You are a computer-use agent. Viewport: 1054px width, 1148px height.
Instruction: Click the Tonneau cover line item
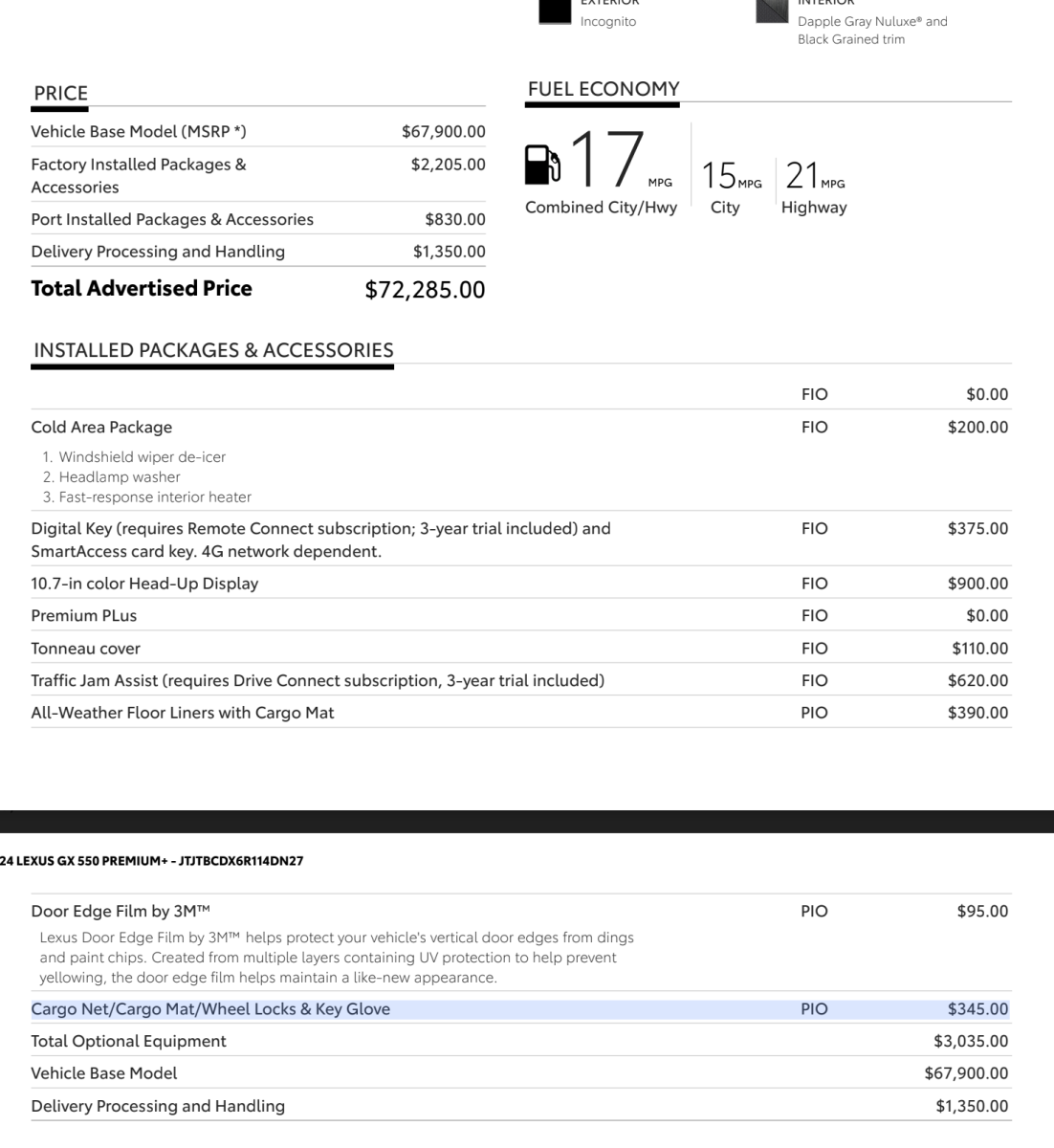[85, 649]
